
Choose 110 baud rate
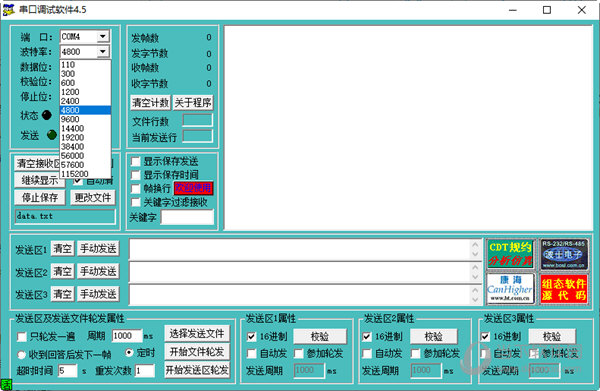point(85,65)
